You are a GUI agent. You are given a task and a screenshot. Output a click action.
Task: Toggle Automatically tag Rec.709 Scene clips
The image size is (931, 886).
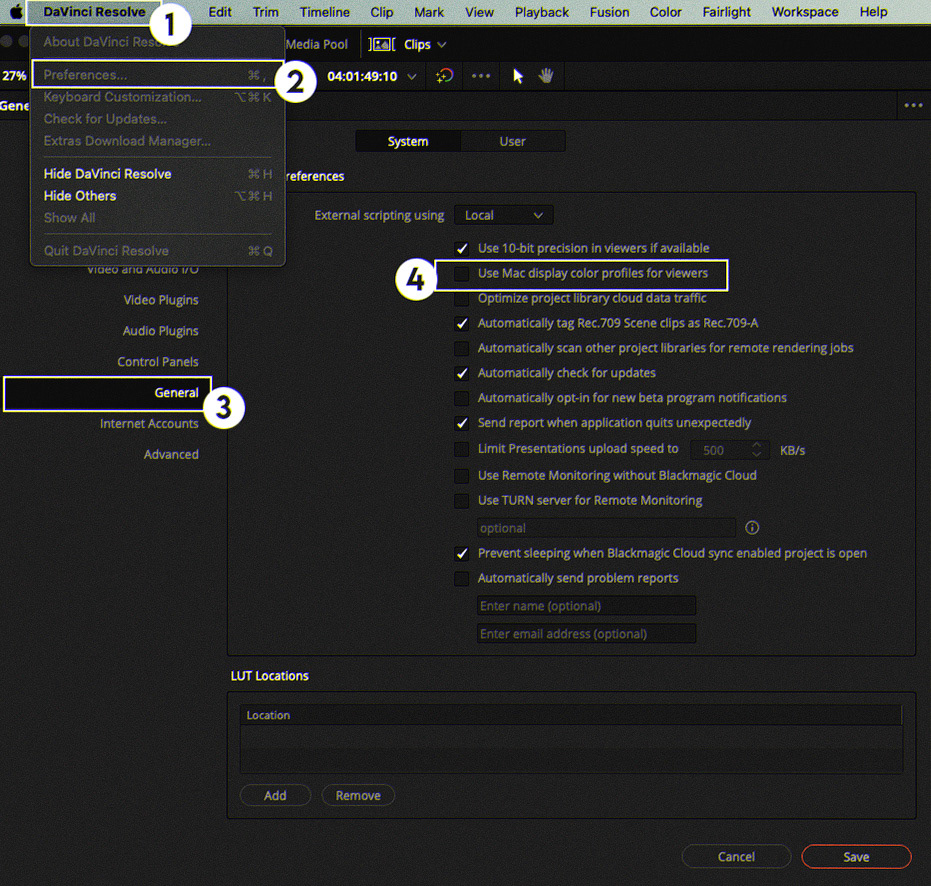[x=461, y=324]
